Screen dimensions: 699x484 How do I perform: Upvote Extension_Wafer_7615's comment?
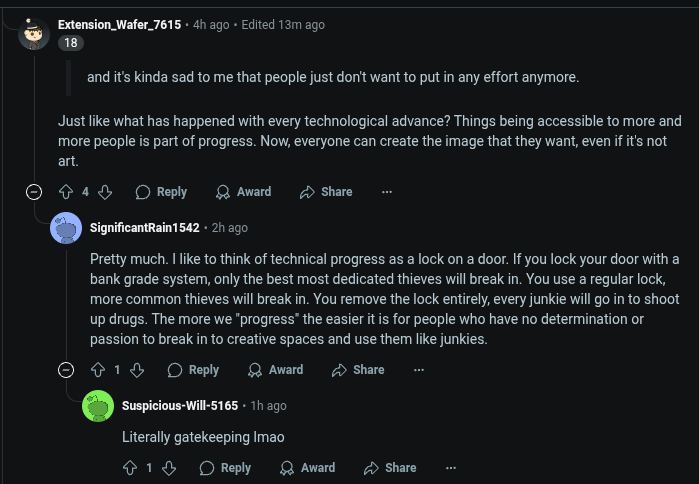66,192
